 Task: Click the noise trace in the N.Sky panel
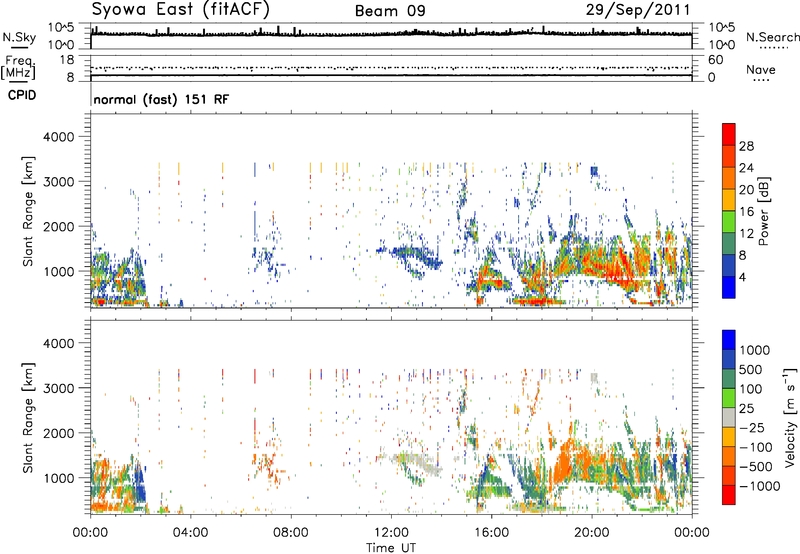coord(391,34)
